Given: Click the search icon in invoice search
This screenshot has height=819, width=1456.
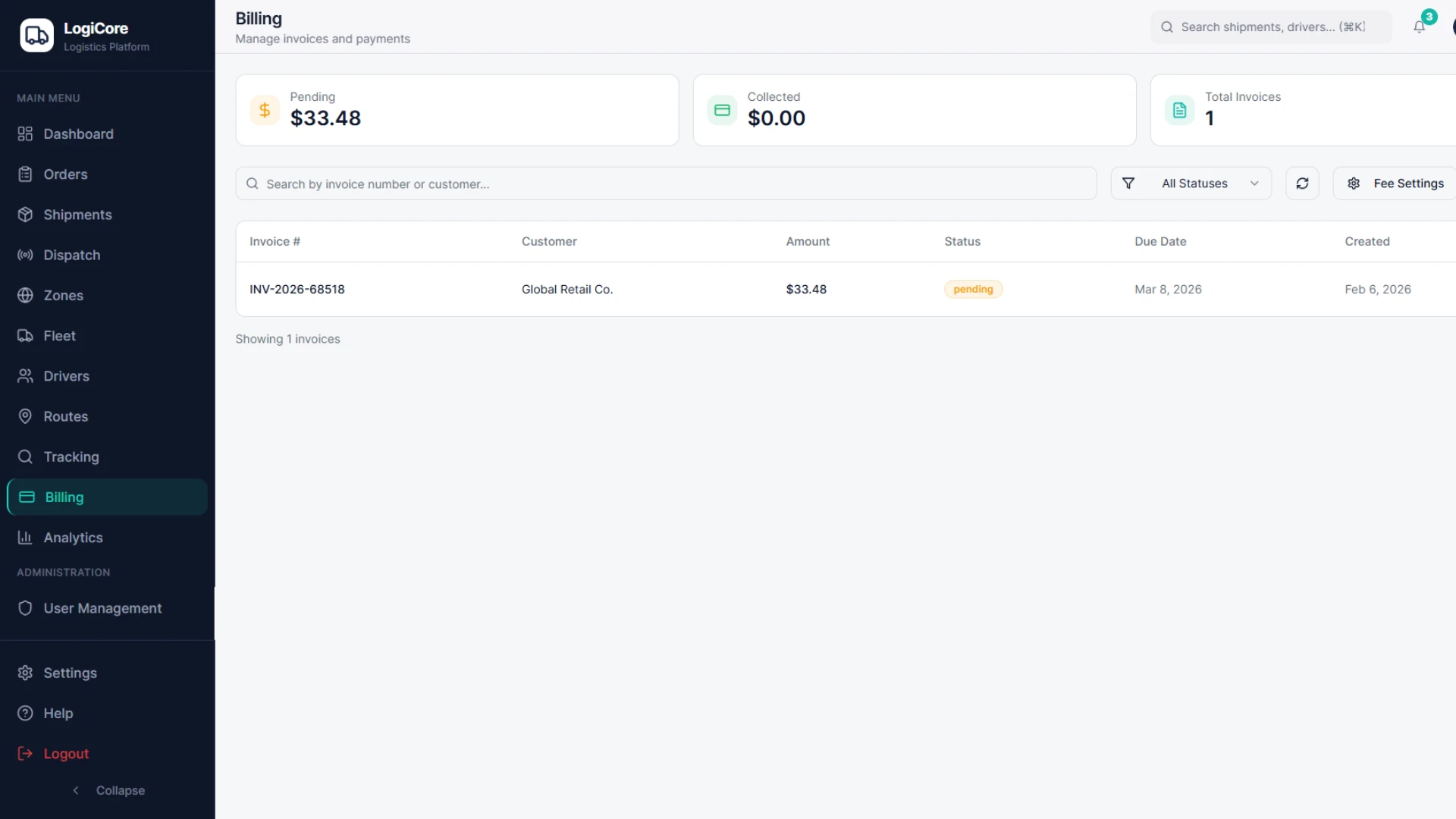Looking at the screenshot, I should [253, 184].
